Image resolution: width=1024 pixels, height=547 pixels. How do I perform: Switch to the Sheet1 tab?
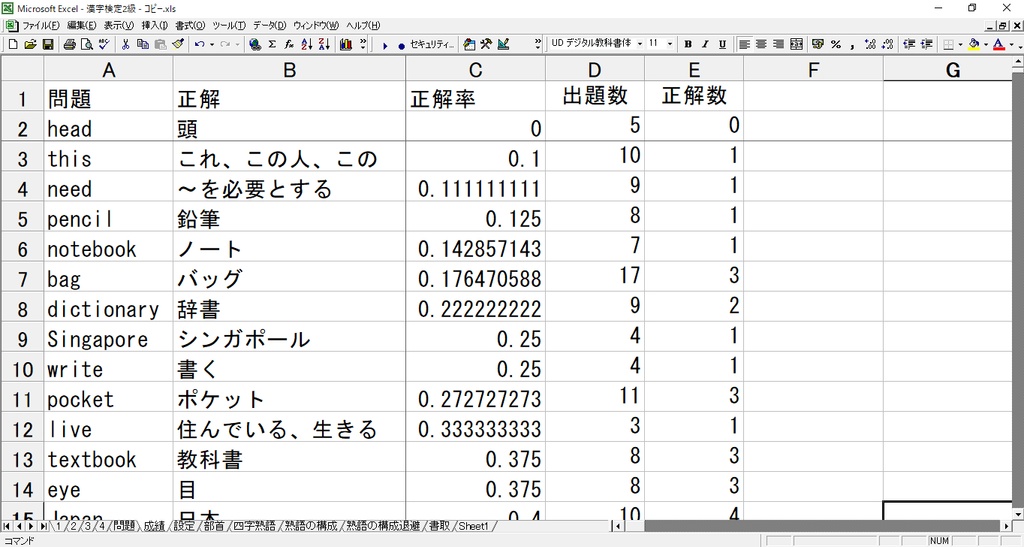(x=473, y=526)
